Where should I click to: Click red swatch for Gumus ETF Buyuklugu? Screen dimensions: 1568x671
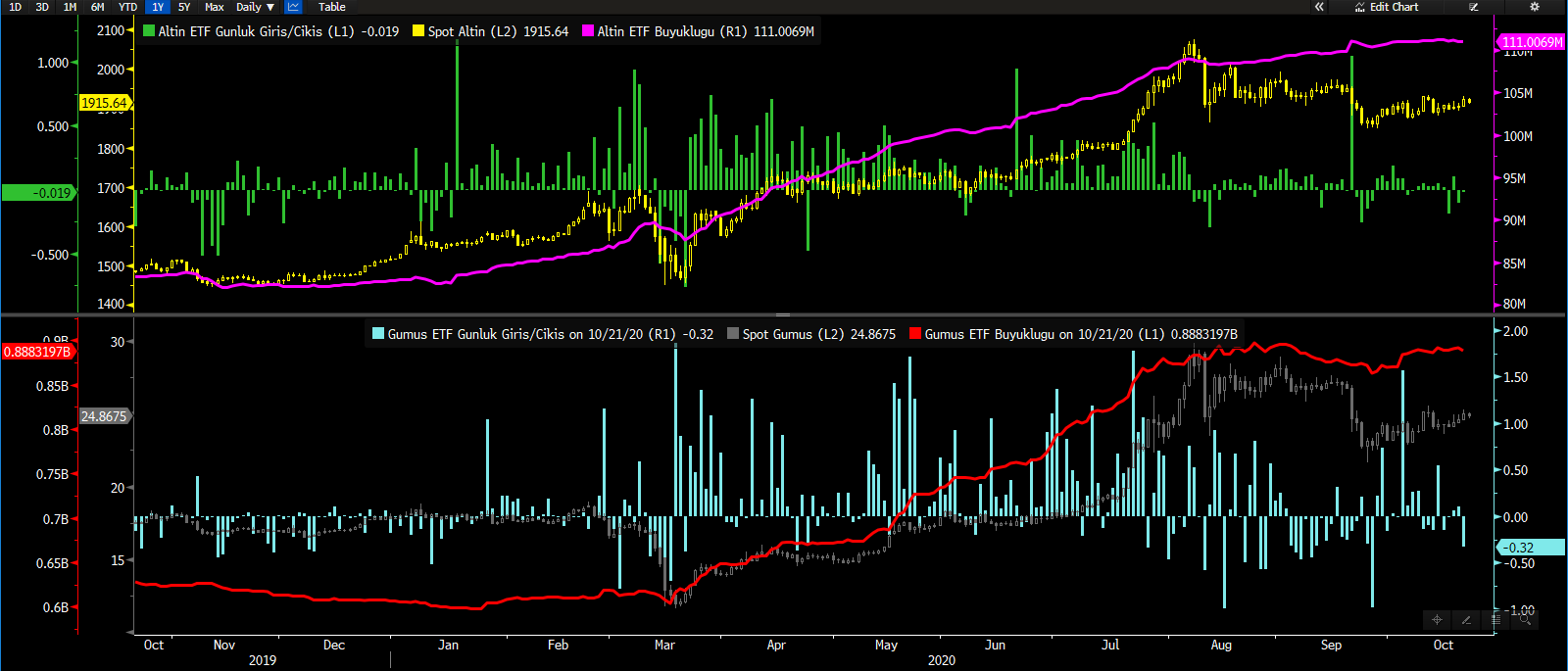coord(915,334)
